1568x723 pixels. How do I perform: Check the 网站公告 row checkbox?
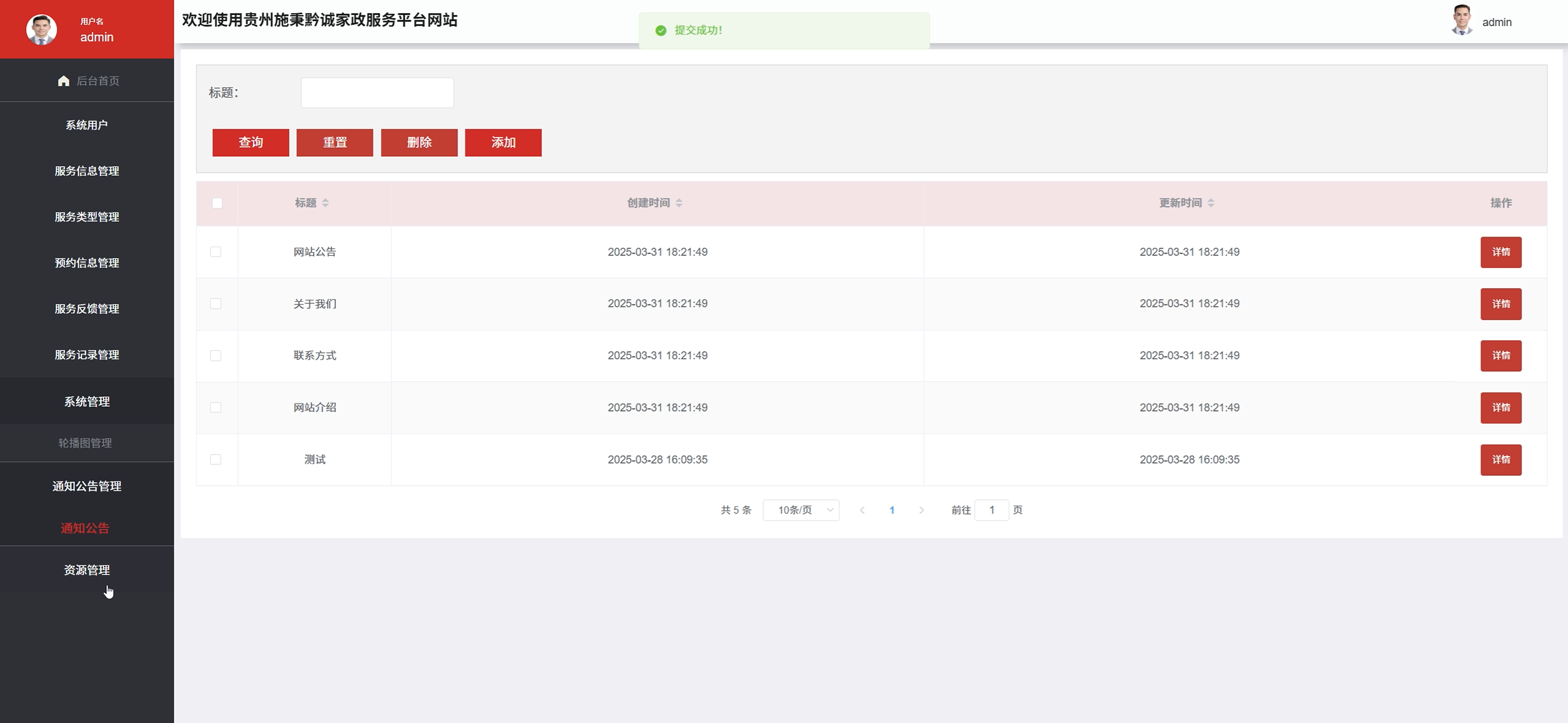(216, 252)
